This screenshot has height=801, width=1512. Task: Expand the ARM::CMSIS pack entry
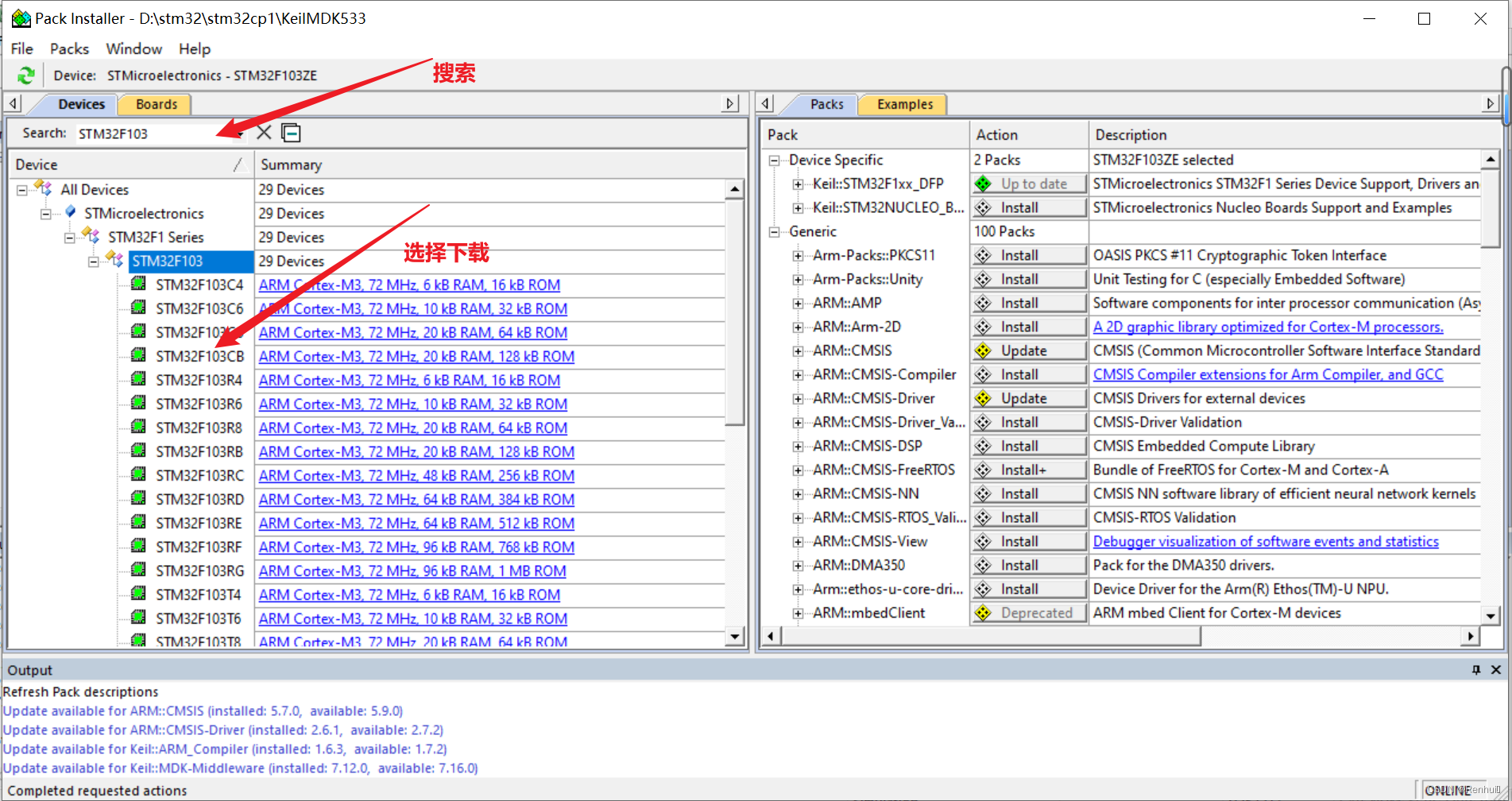798,351
